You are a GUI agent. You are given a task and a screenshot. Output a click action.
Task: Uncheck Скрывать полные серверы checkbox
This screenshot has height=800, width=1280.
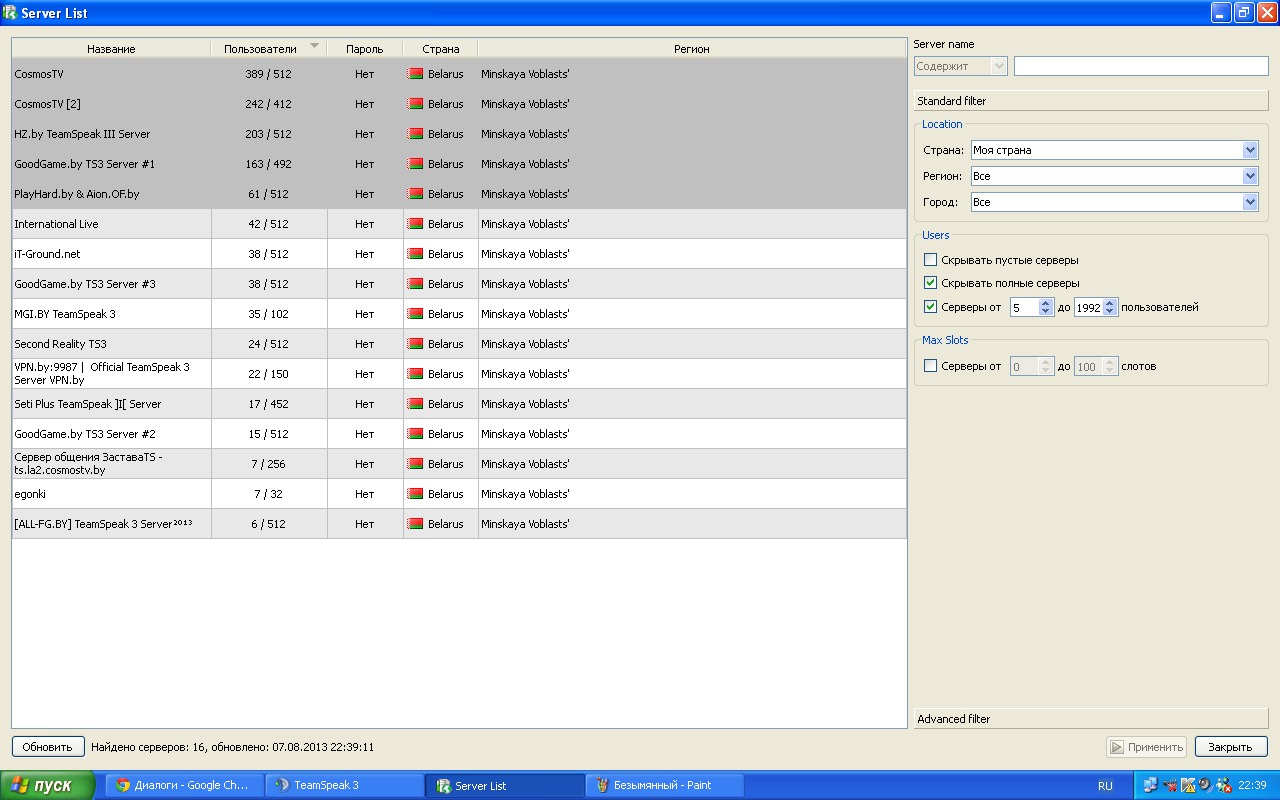931,283
